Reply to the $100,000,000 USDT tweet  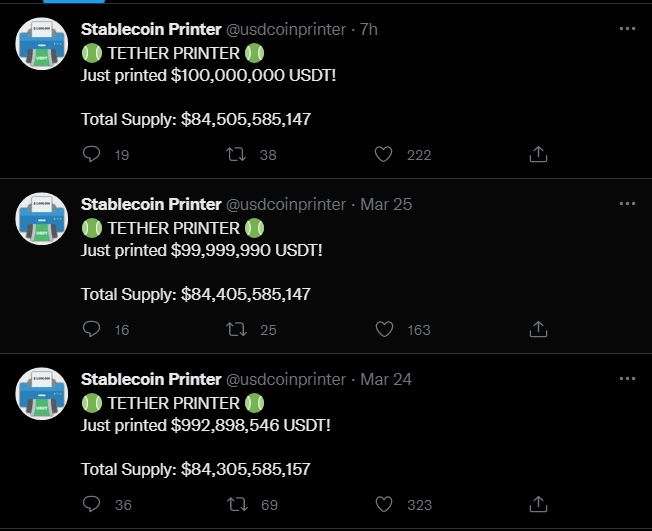point(91,154)
